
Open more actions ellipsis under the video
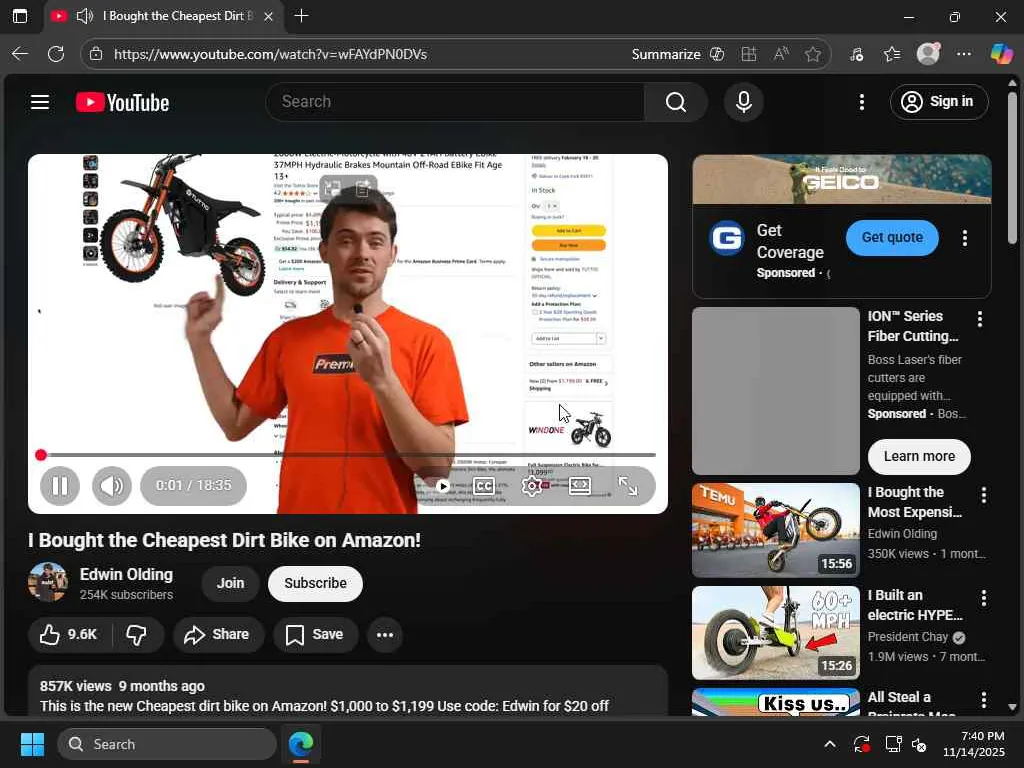click(385, 634)
